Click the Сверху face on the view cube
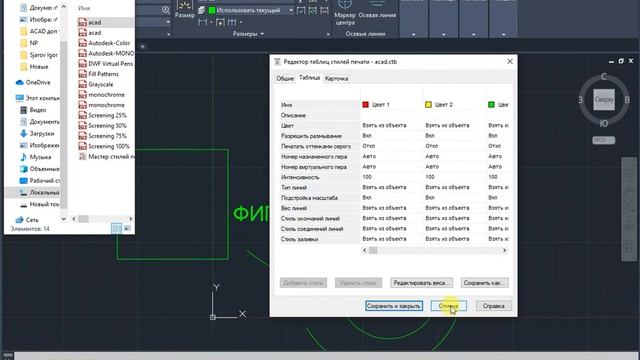This screenshot has width=640, height=360. click(604, 100)
